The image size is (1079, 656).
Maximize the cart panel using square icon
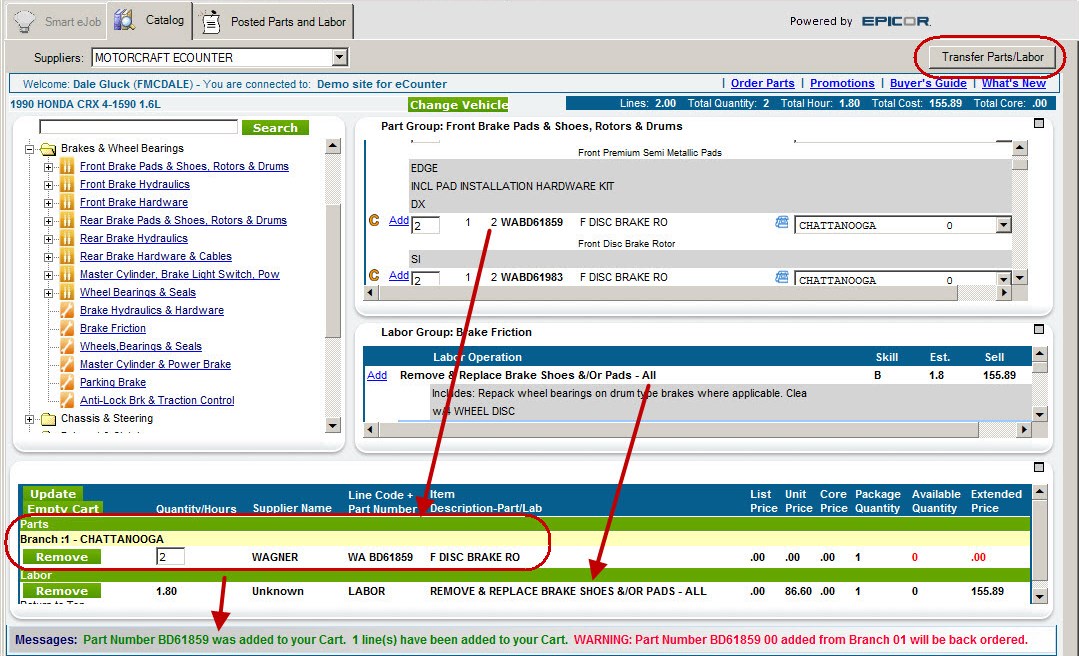[x=1039, y=467]
